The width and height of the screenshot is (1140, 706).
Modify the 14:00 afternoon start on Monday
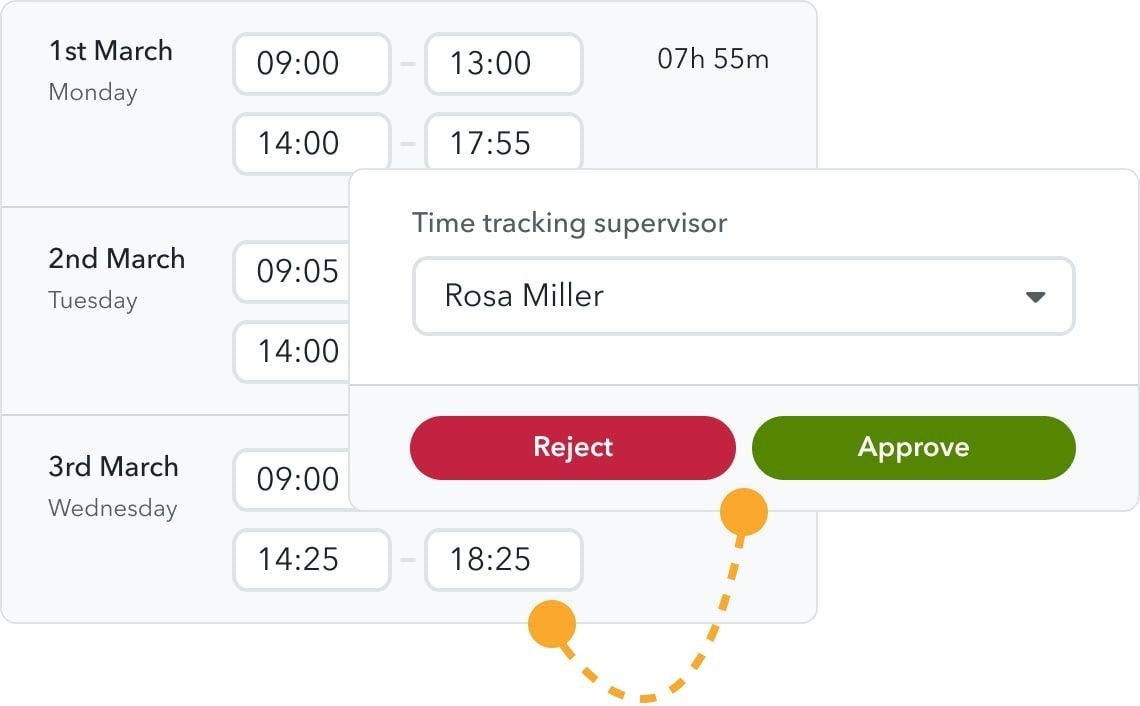[311, 142]
